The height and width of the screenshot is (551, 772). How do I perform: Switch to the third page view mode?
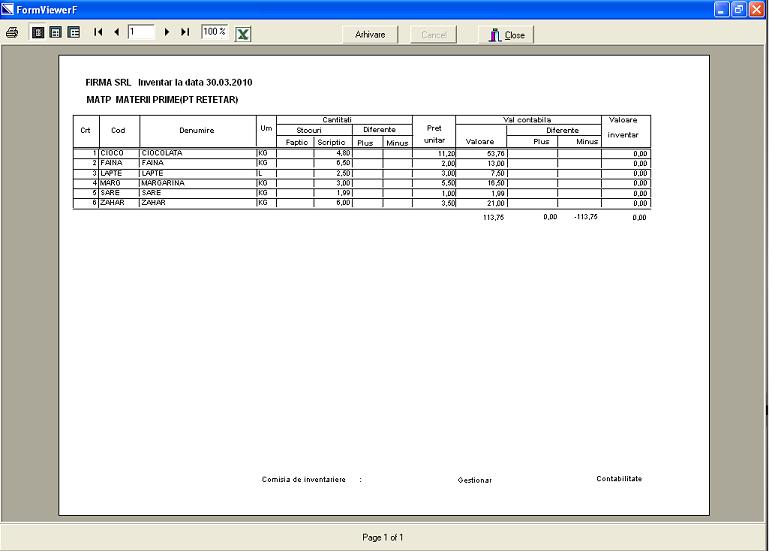tap(74, 33)
